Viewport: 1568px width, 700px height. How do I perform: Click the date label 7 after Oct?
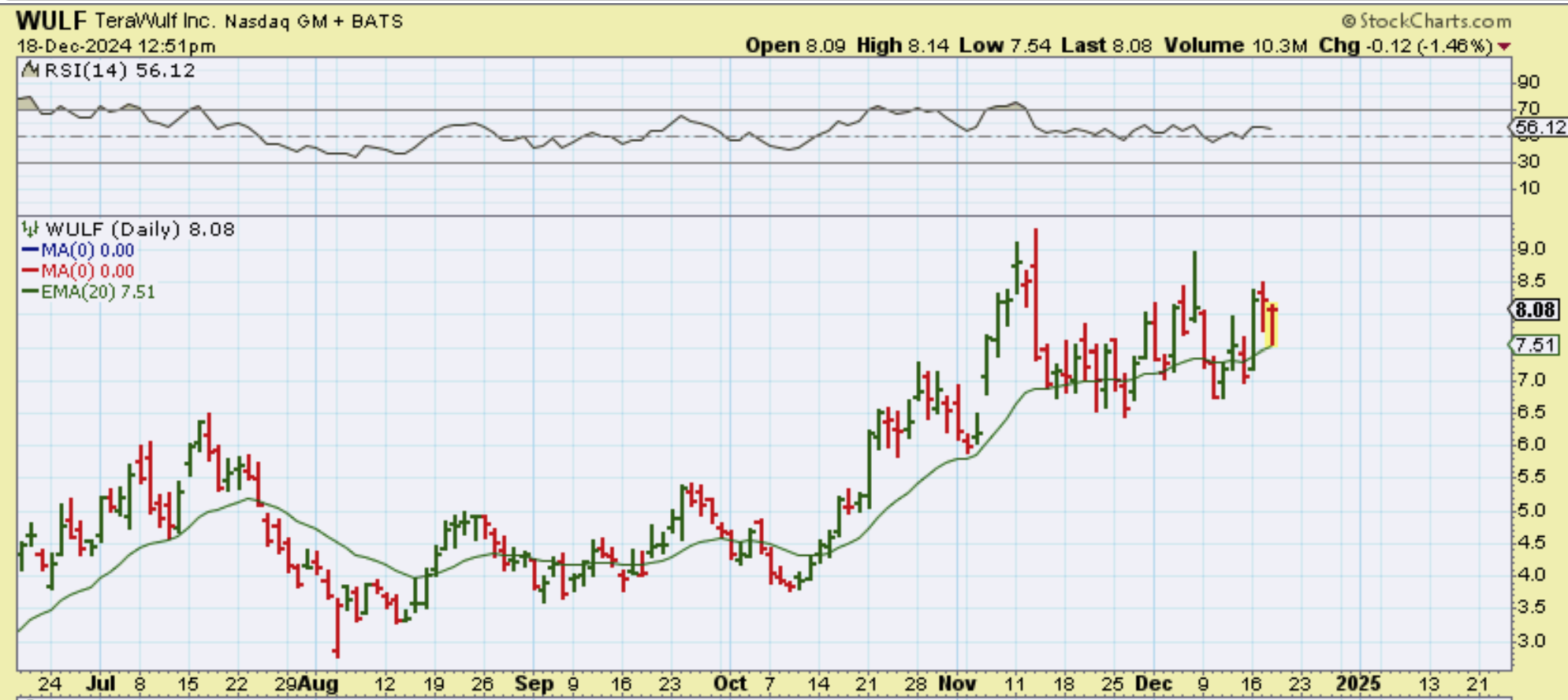[x=769, y=683]
